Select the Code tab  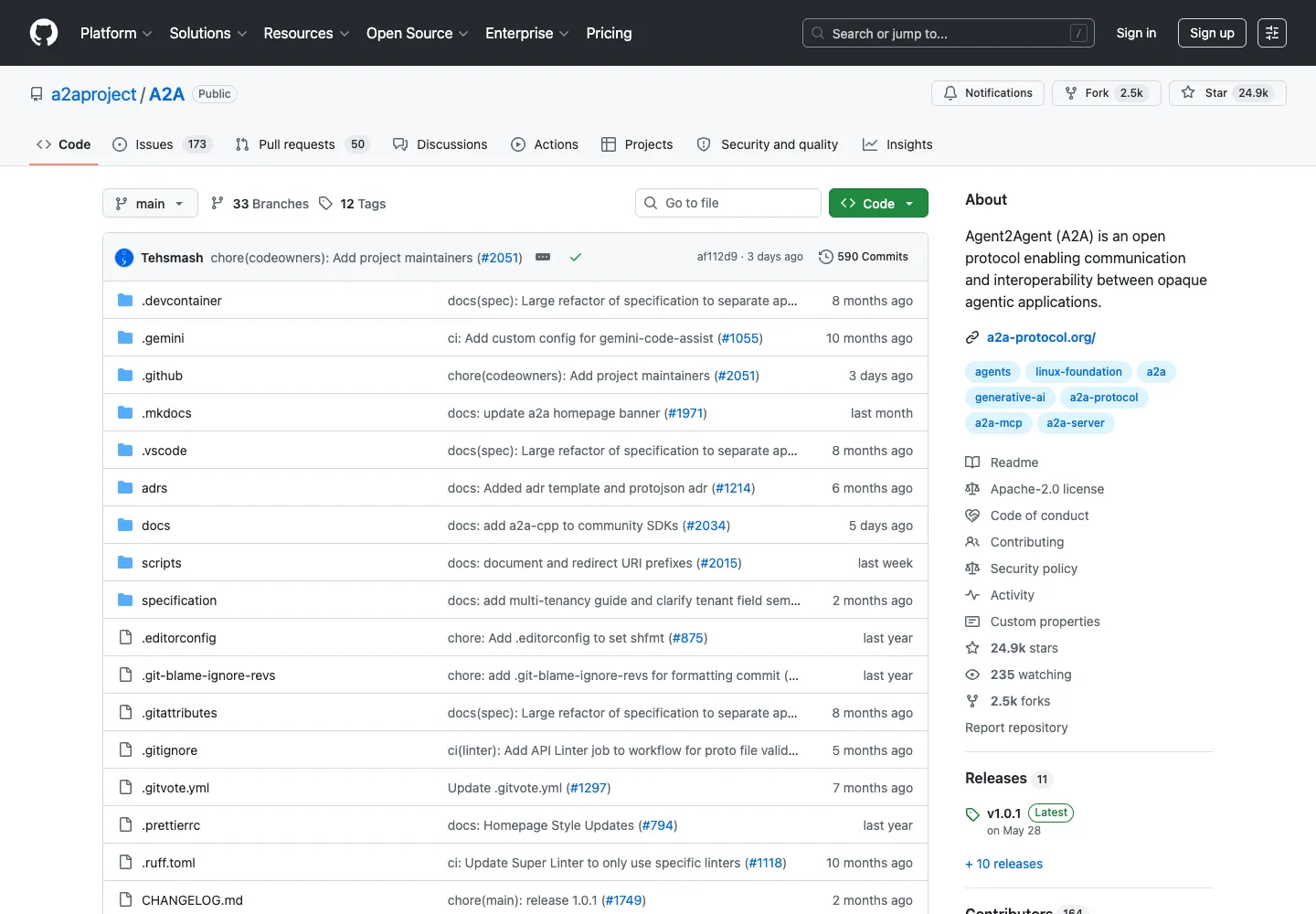coord(63,144)
